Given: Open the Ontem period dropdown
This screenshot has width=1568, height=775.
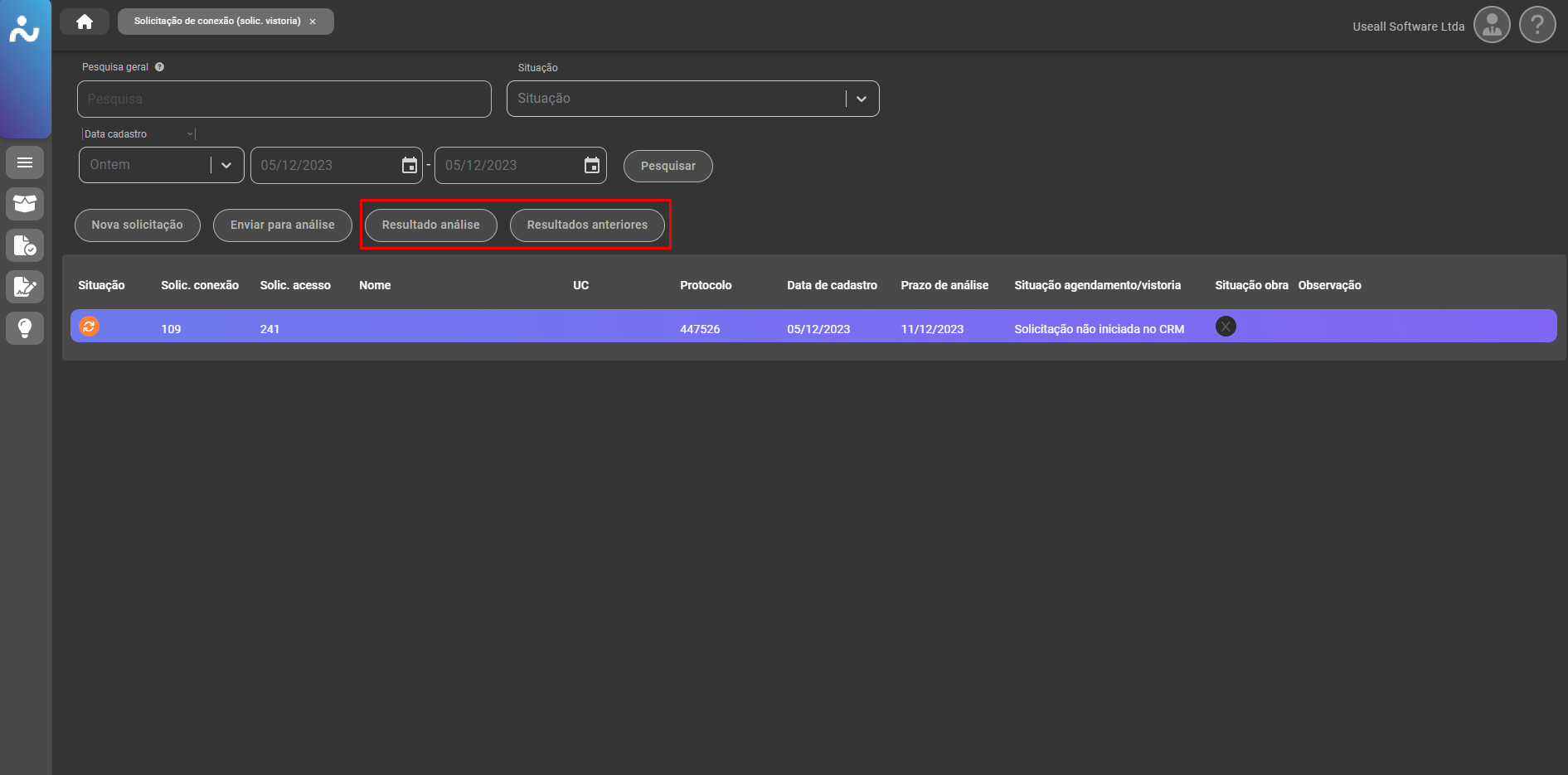Looking at the screenshot, I should (226, 165).
